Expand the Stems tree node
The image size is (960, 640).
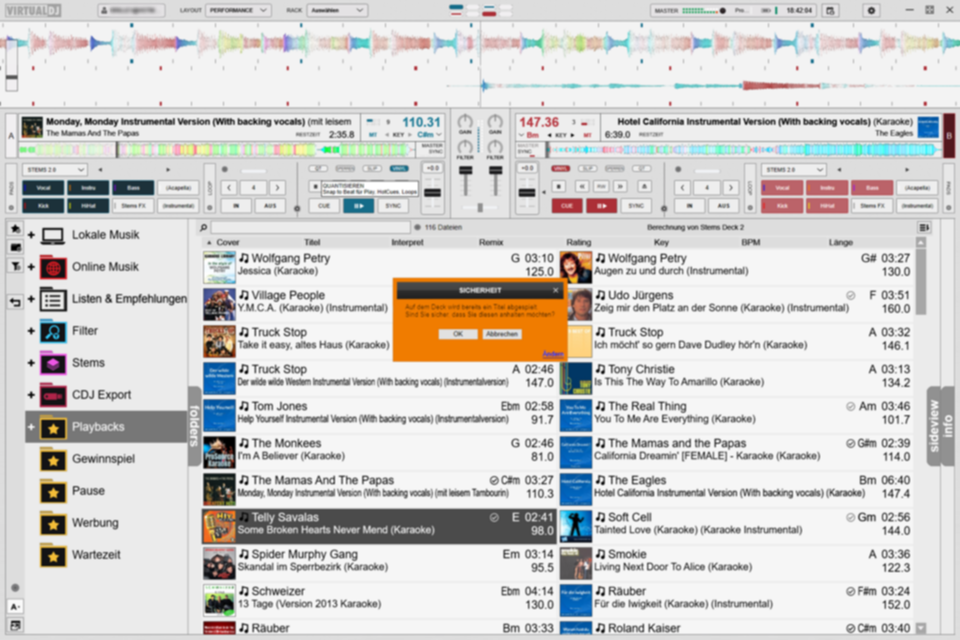[31, 363]
